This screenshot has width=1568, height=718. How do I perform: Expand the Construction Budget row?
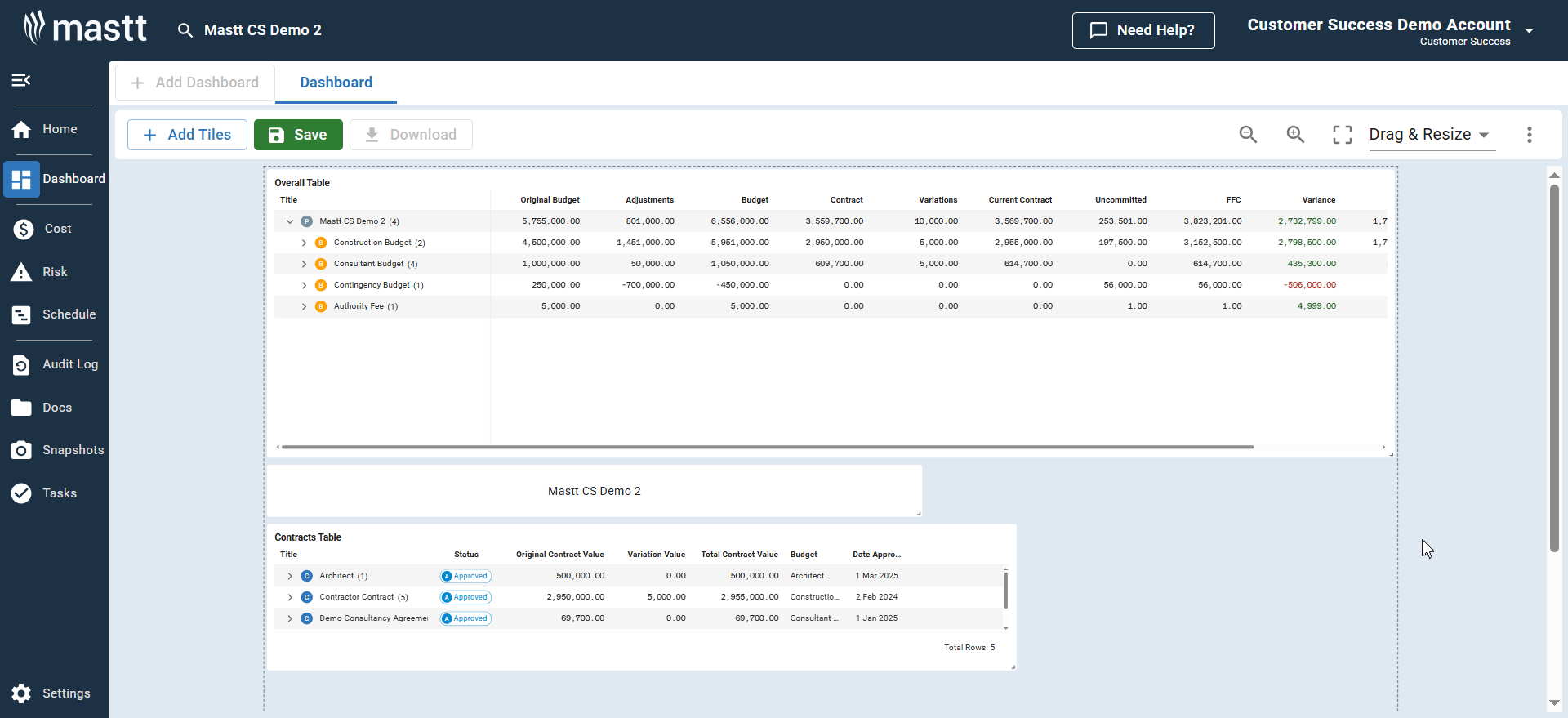click(304, 243)
